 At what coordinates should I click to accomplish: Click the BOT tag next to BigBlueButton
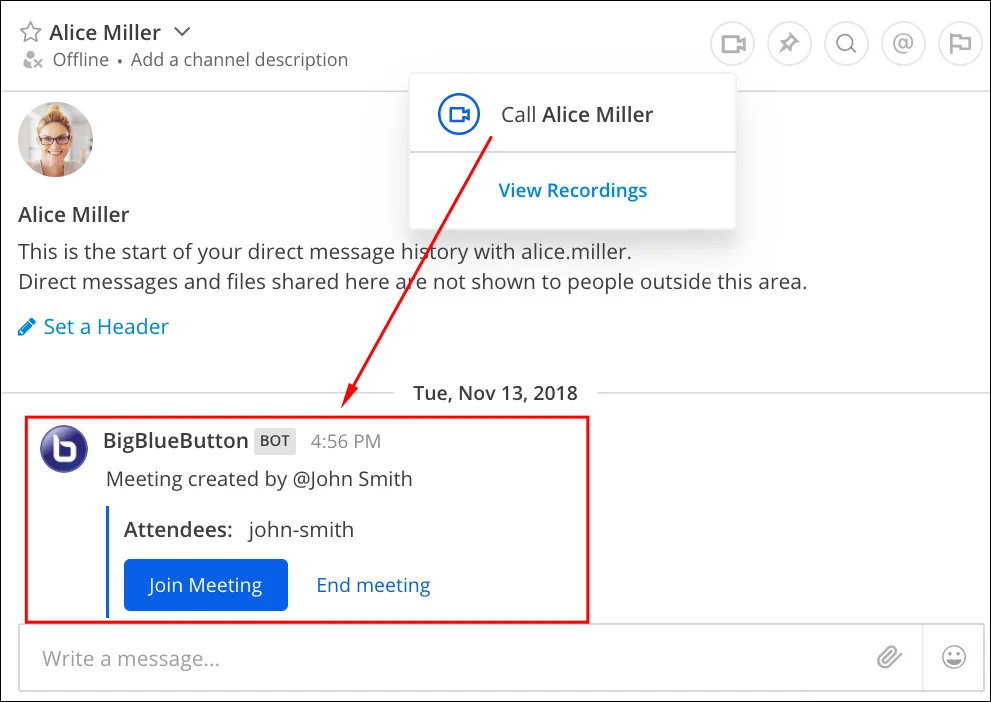pos(275,441)
